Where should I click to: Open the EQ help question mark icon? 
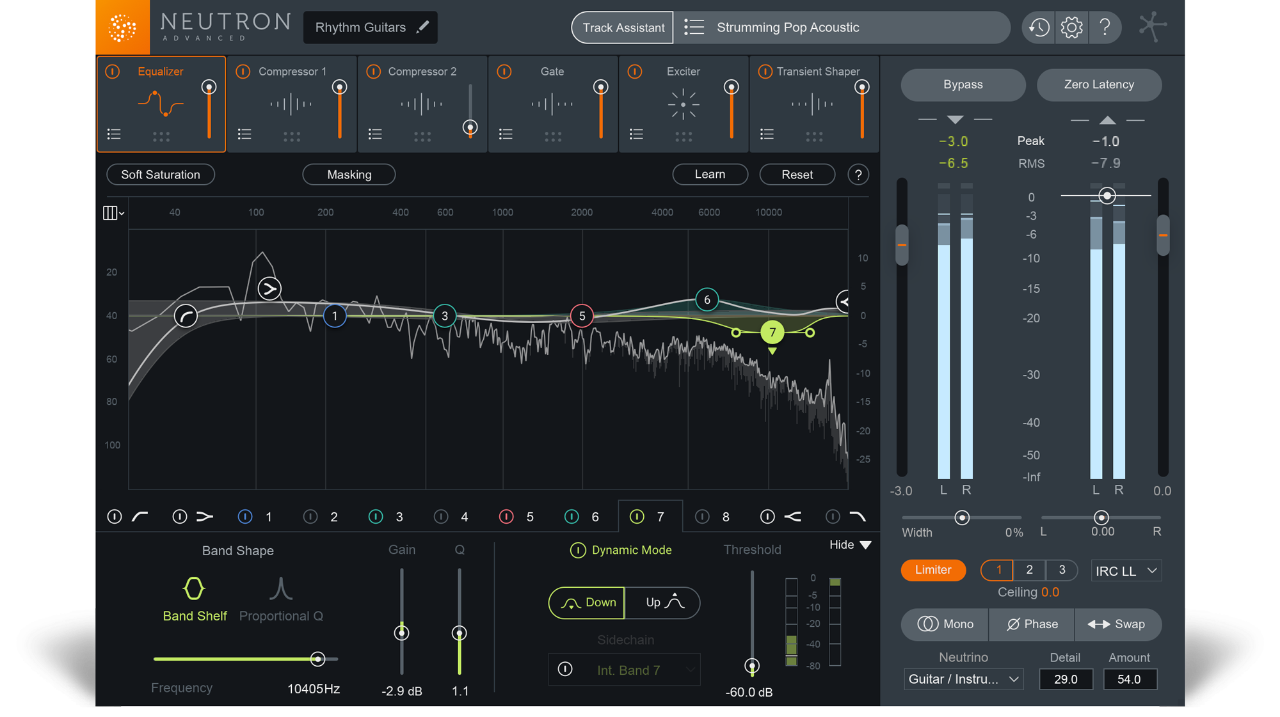[x=858, y=174]
